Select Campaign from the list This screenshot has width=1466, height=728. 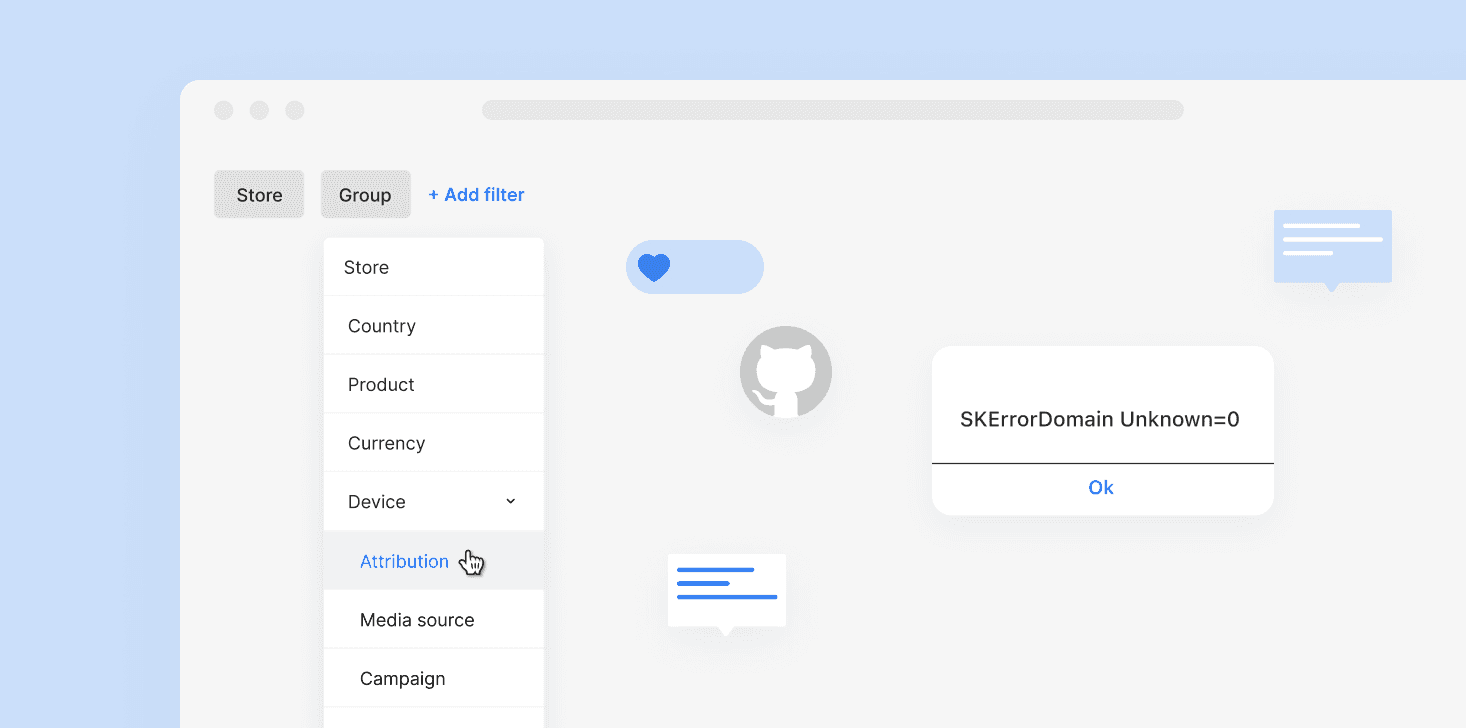[x=402, y=678]
